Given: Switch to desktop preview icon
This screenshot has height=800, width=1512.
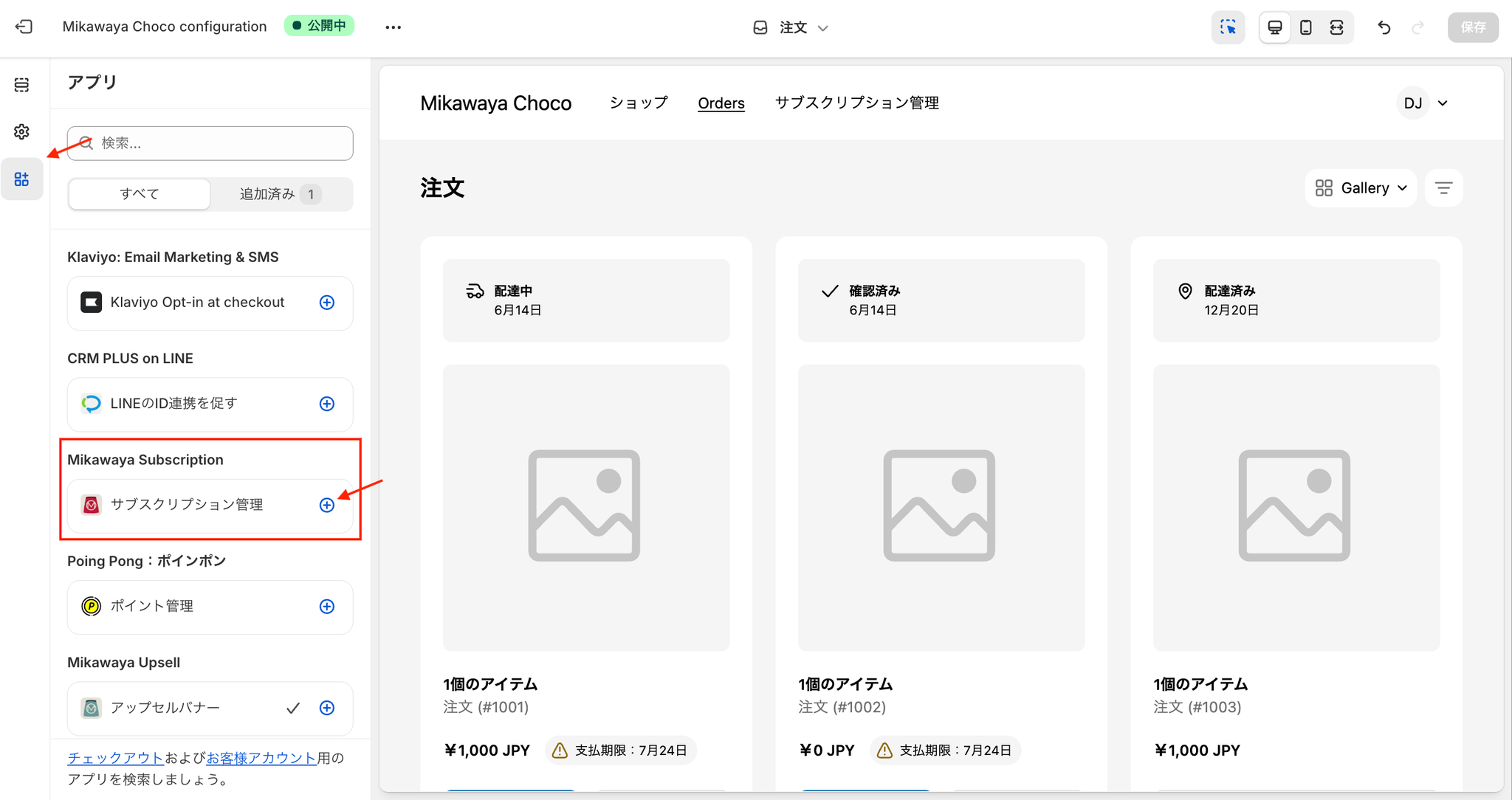Looking at the screenshot, I should point(1275,27).
